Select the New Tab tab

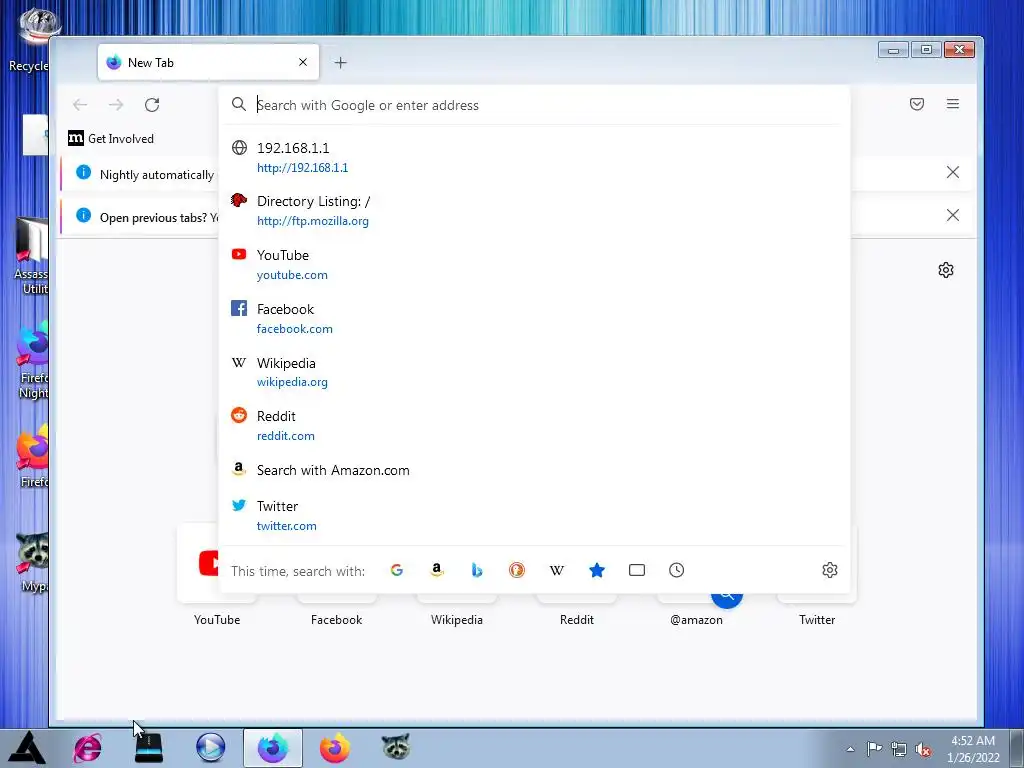click(208, 62)
